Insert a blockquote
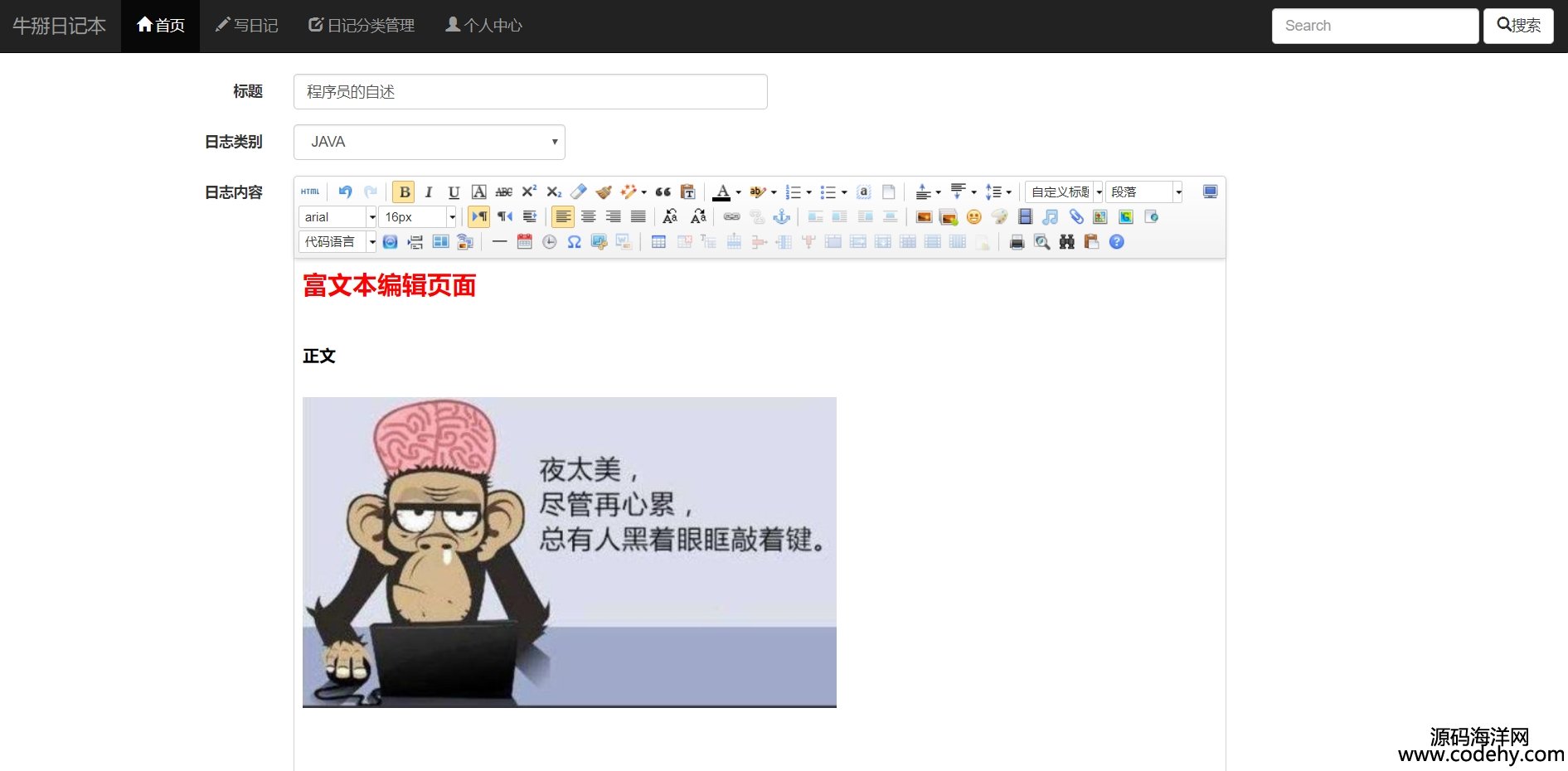Screen dimensions: 1568x771 coord(663,192)
